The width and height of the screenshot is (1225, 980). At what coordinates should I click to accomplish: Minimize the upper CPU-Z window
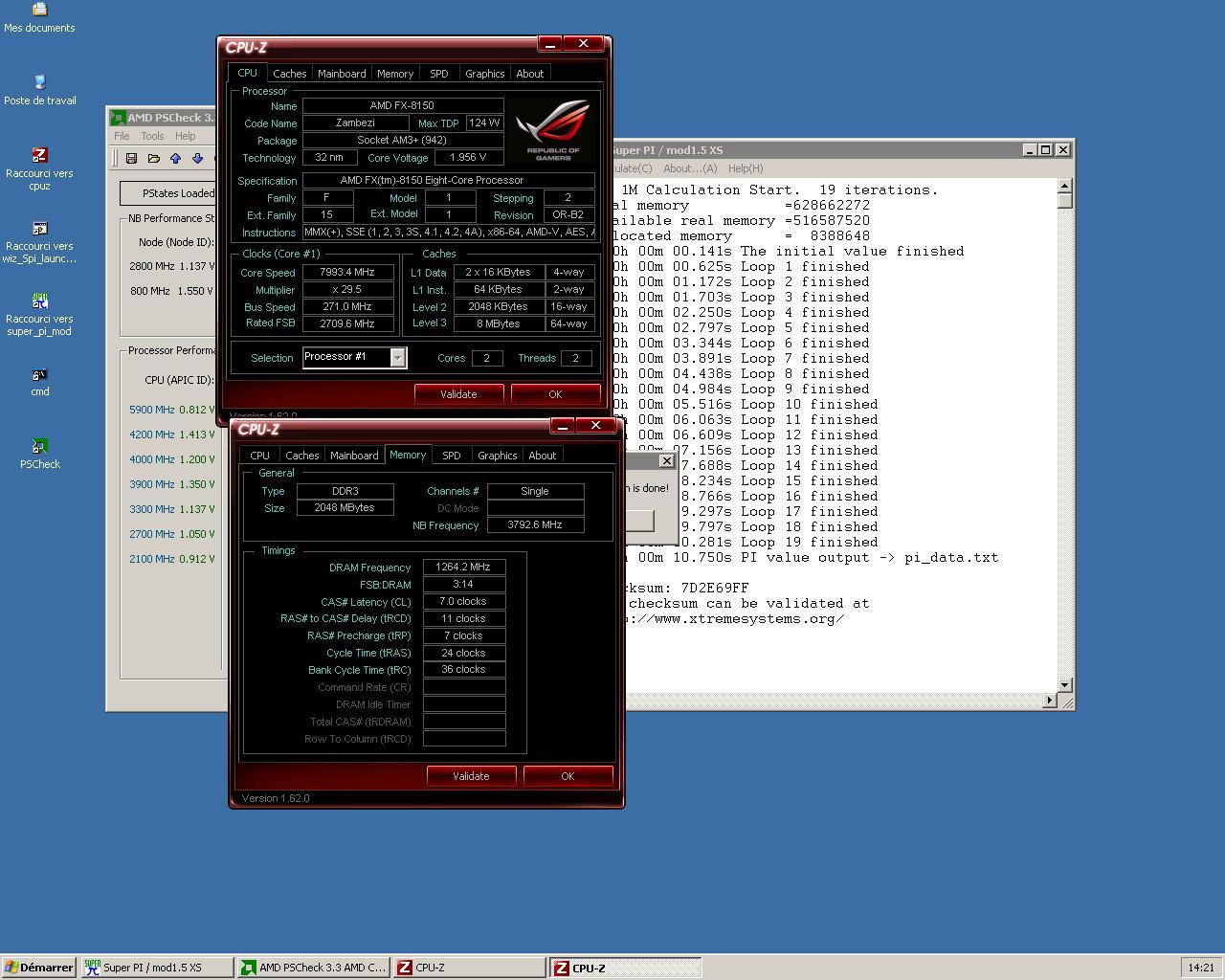click(x=550, y=44)
